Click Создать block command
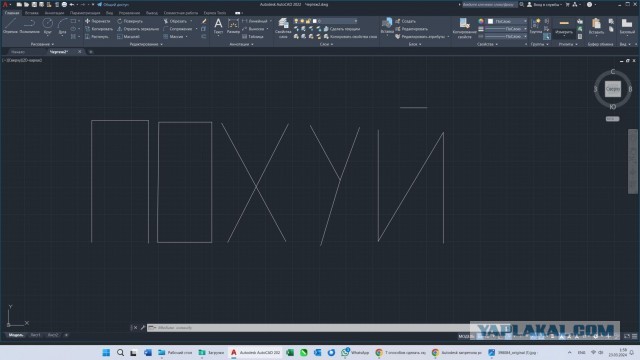This screenshot has height=360, width=640. 405,21
